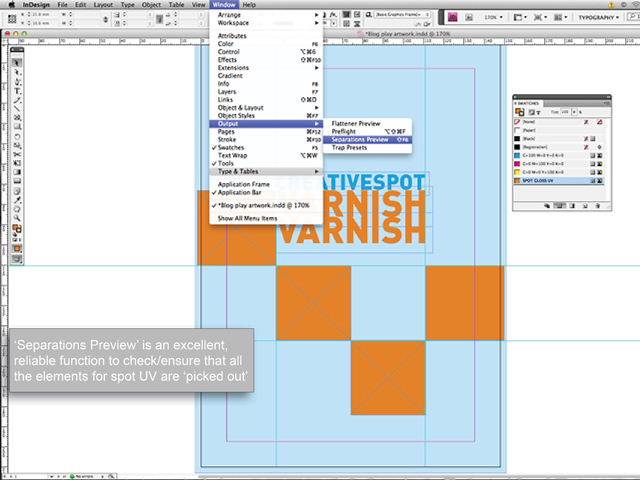Choose Text Wrap from Window menu
Image resolution: width=640 pixels, height=480 pixels.
click(266, 156)
